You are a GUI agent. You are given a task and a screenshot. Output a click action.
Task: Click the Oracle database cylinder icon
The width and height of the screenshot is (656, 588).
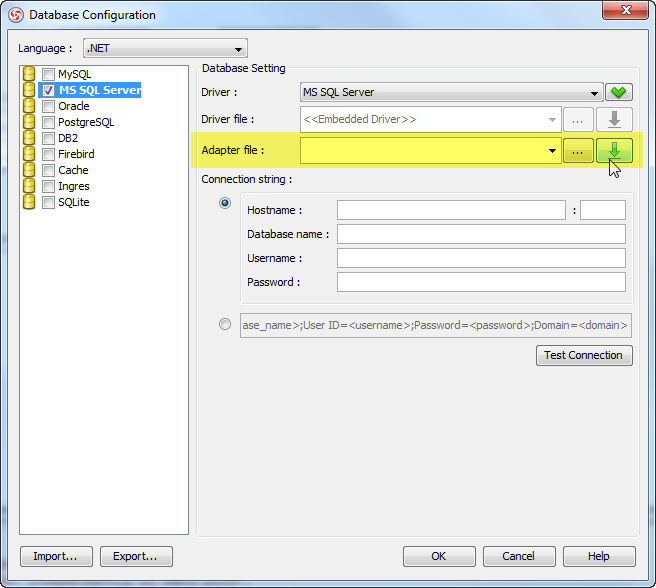click(x=29, y=105)
